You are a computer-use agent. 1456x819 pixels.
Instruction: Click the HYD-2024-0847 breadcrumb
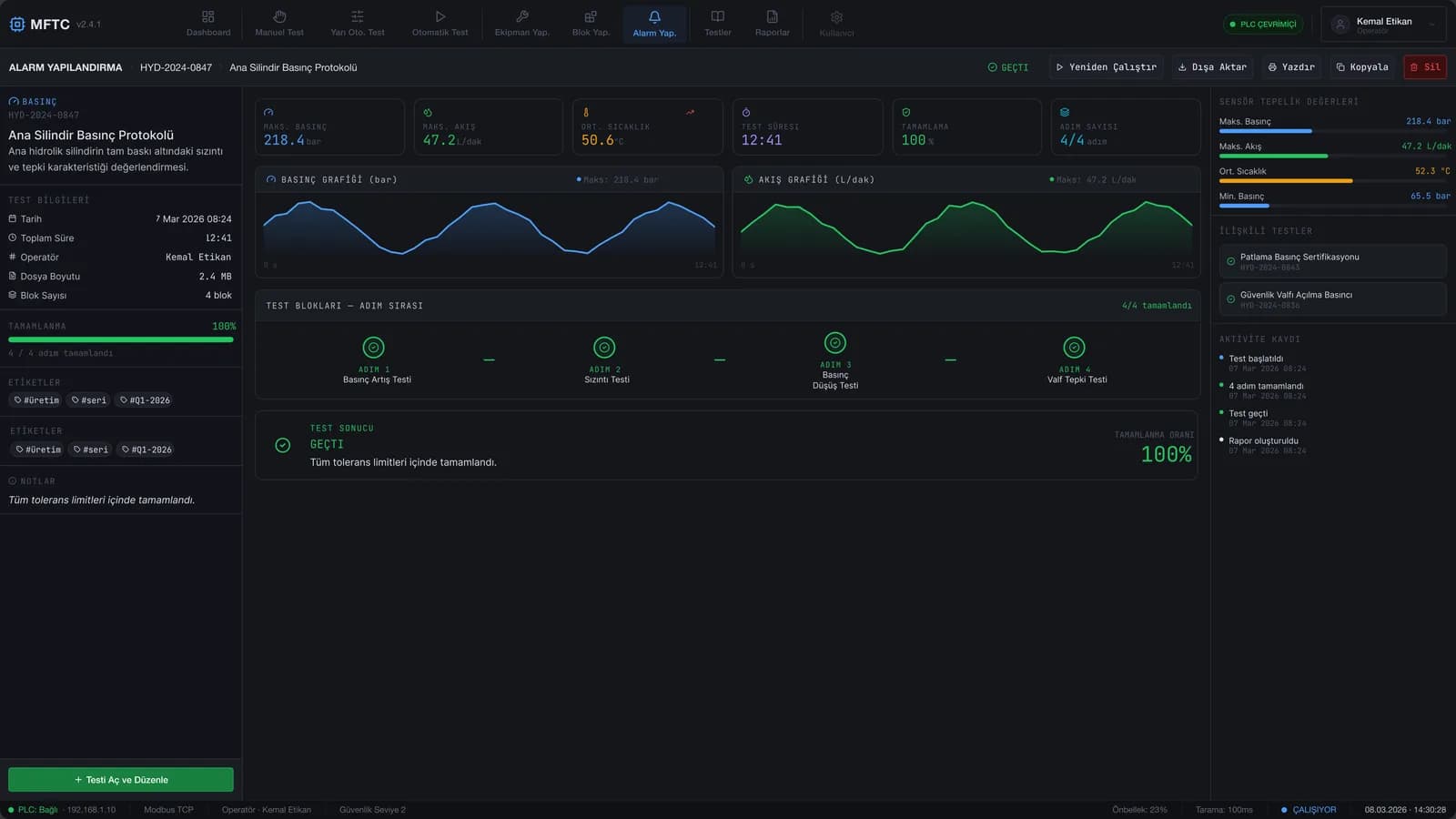coord(176,67)
